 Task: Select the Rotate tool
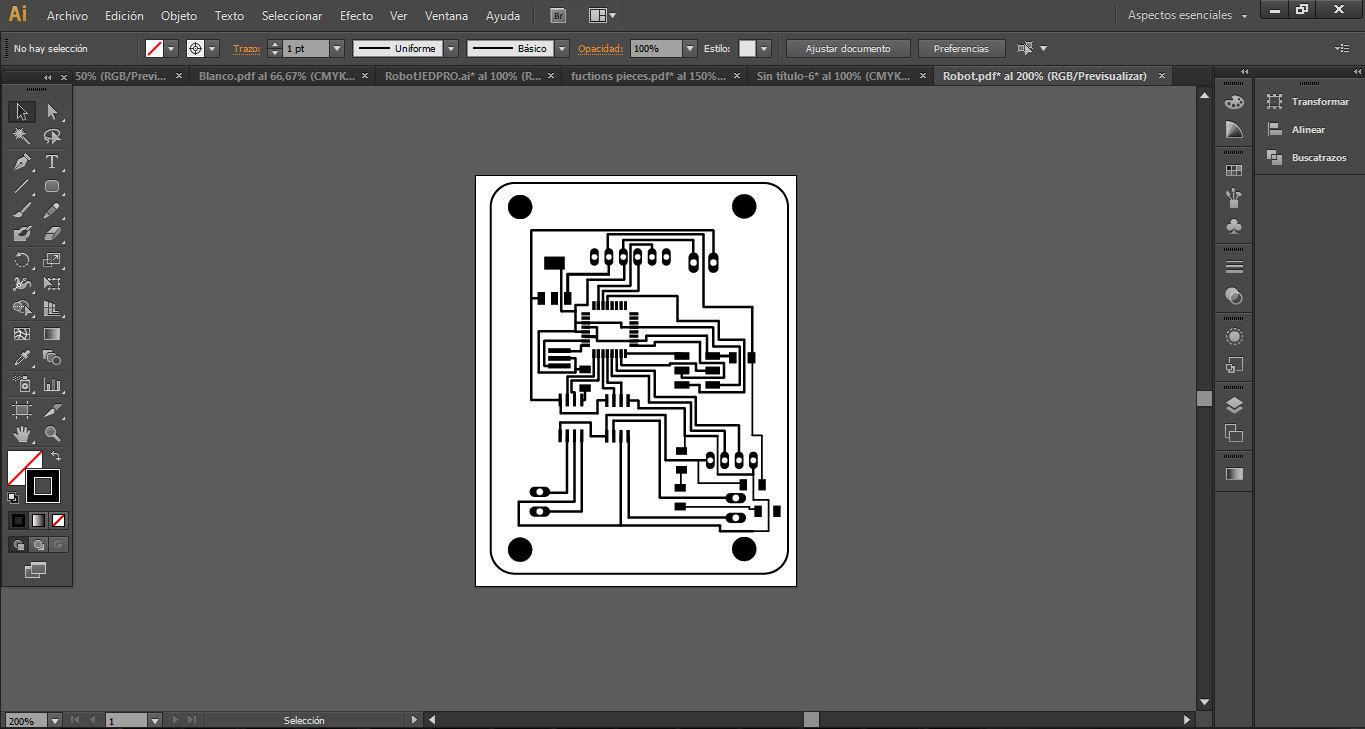coord(22,260)
